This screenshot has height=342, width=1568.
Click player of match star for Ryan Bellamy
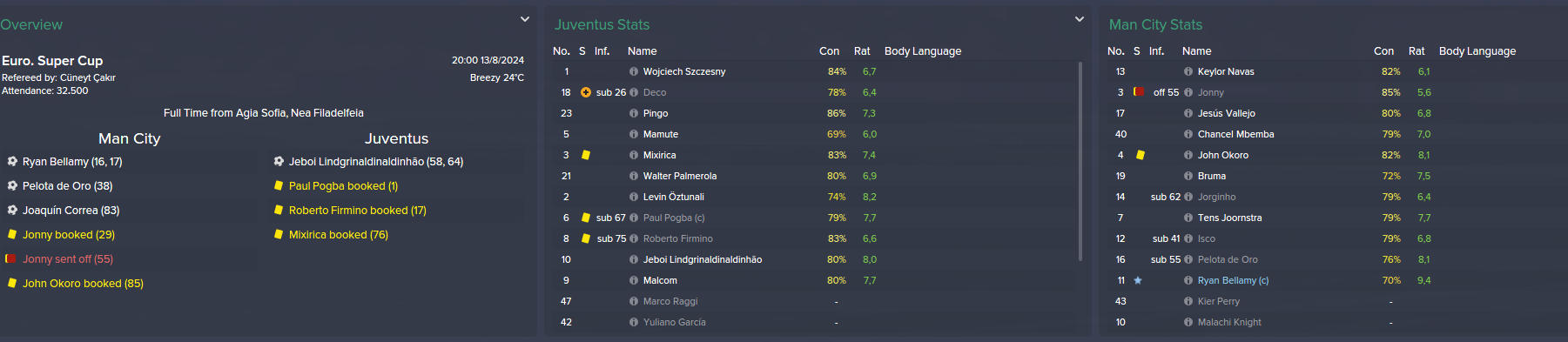click(1138, 280)
